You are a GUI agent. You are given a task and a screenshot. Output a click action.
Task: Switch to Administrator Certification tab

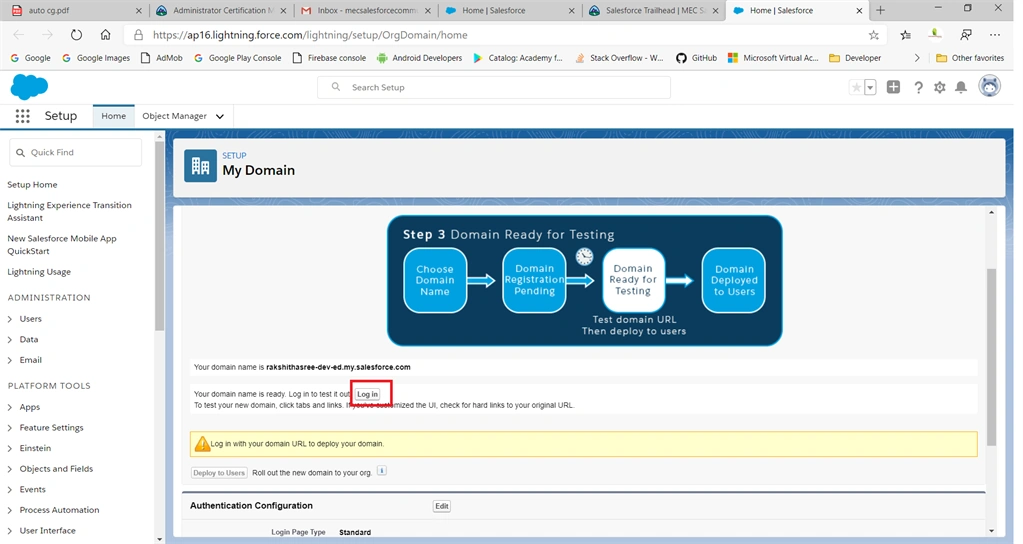click(x=221, y=10)
